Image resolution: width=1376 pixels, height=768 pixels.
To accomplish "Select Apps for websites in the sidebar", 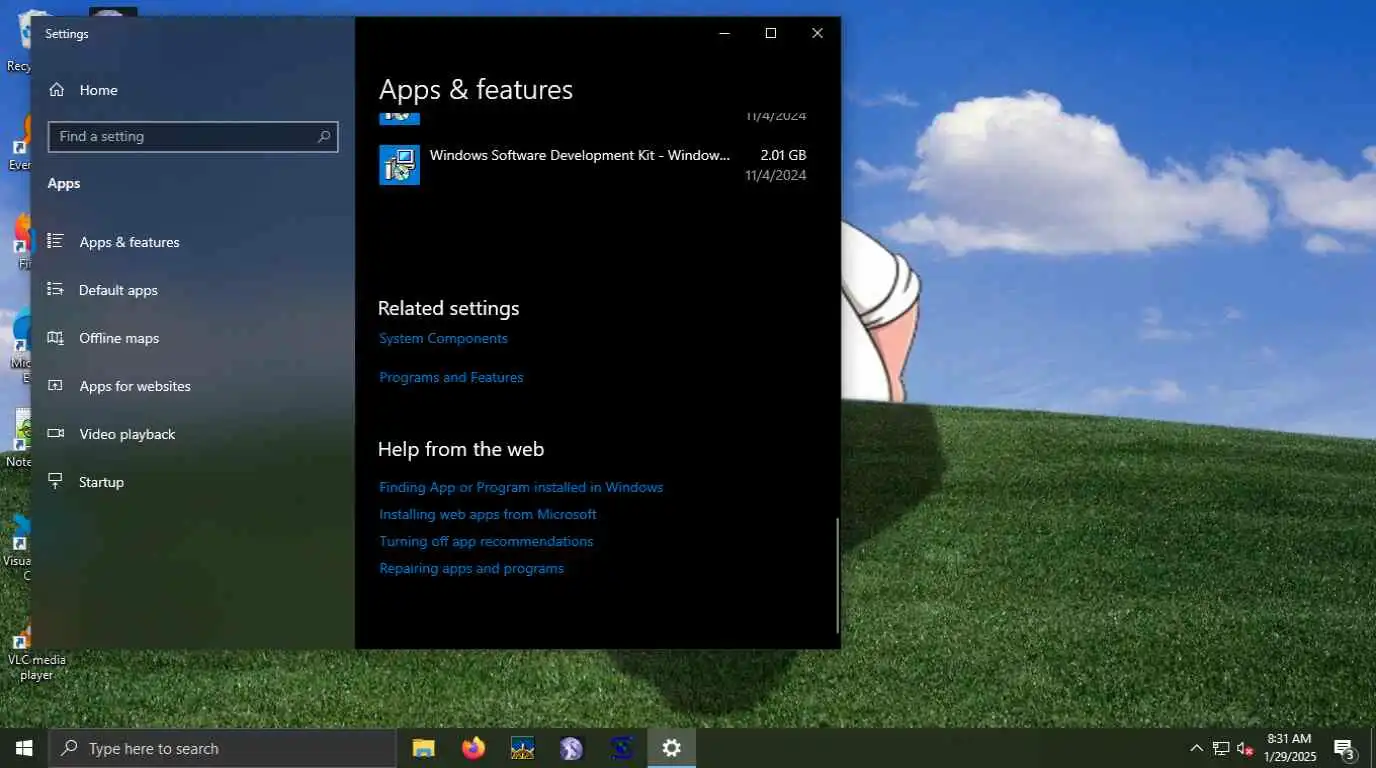I will 193,386.
